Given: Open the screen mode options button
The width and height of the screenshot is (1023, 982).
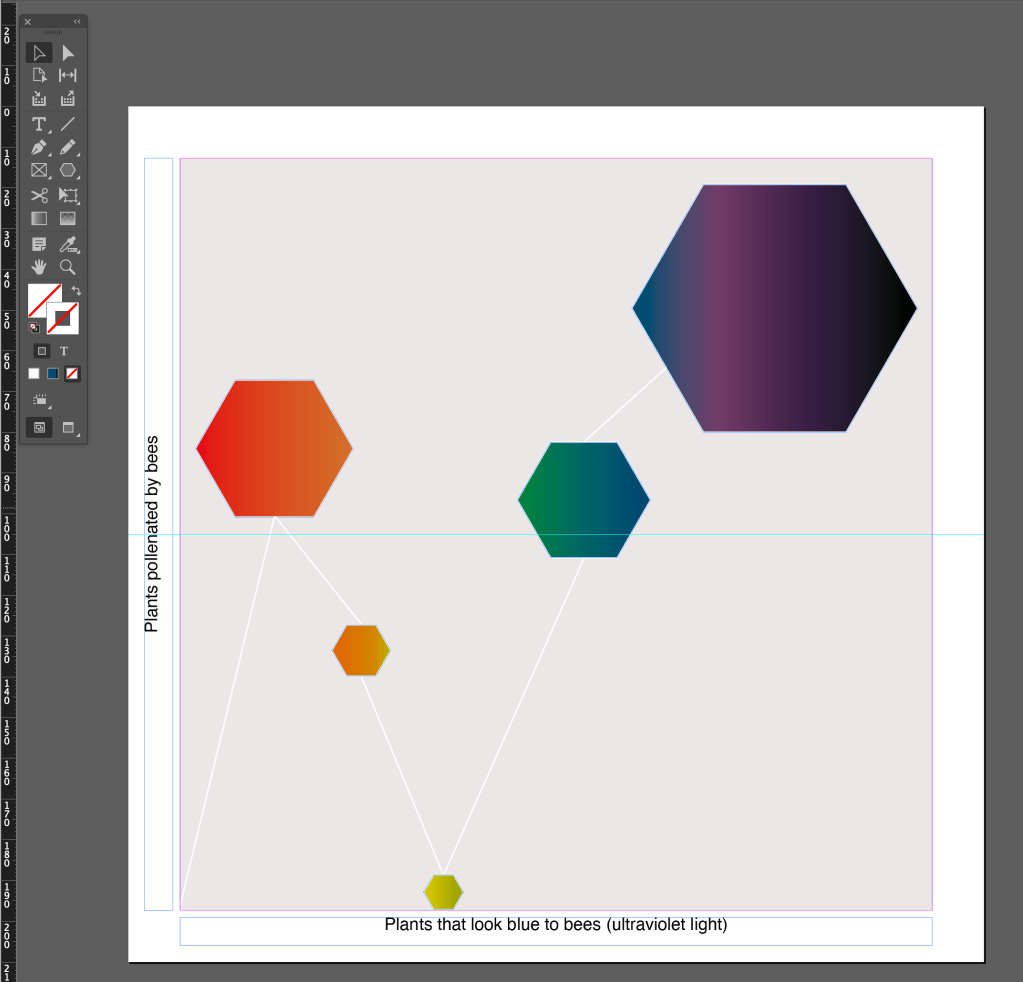Looking at the screenshot, I should click(x=68, y=427).
